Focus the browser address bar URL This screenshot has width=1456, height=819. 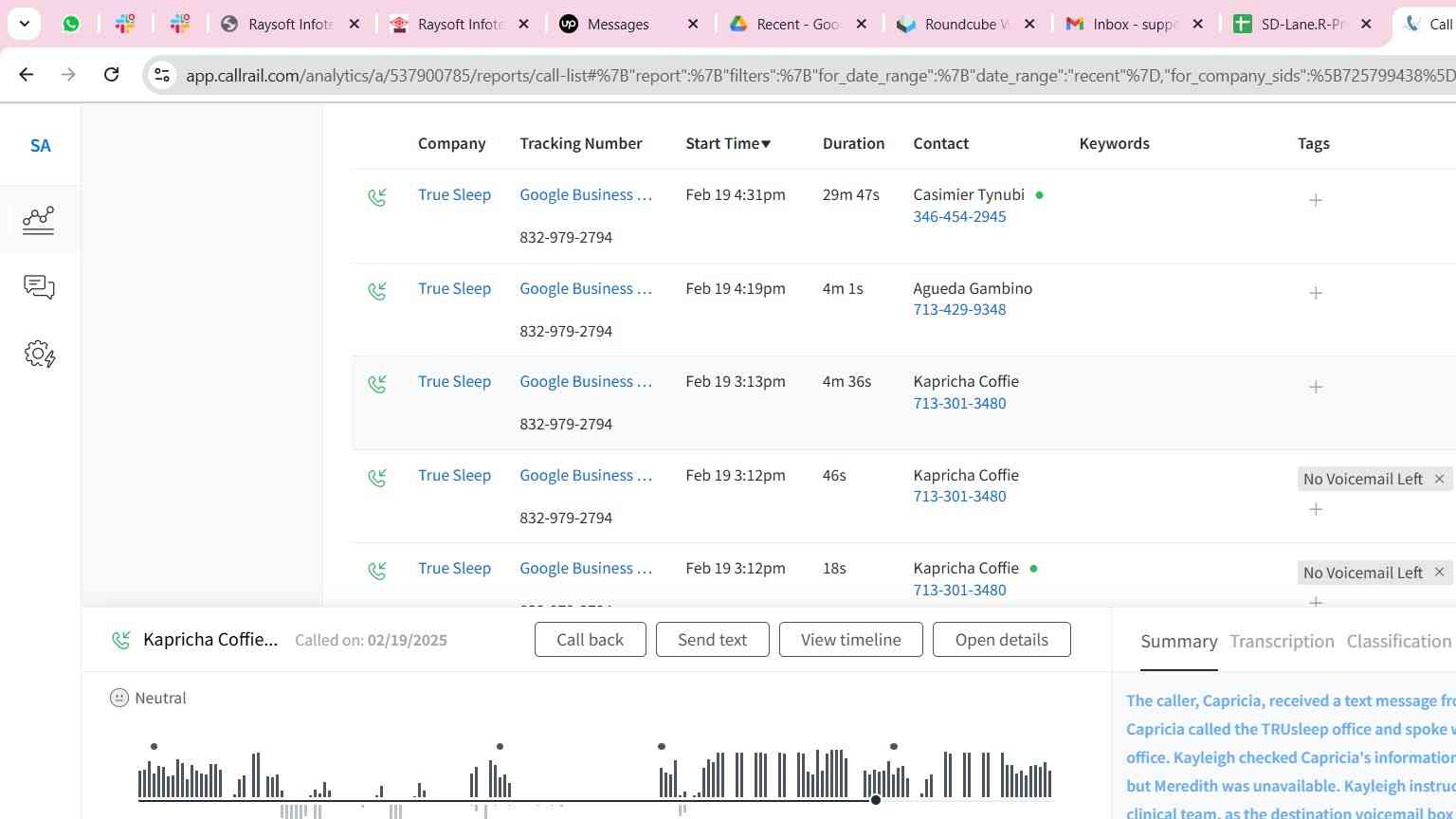tap(819, 75)
